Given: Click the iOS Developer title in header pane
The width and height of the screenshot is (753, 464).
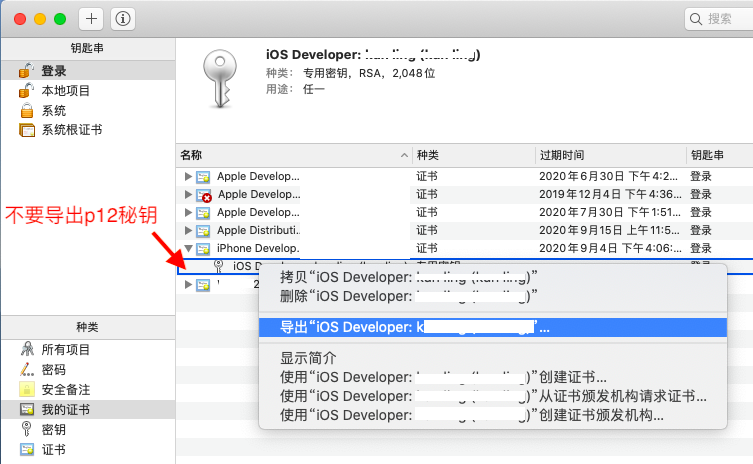Looking at the screenshot, I should click(373, 55).
